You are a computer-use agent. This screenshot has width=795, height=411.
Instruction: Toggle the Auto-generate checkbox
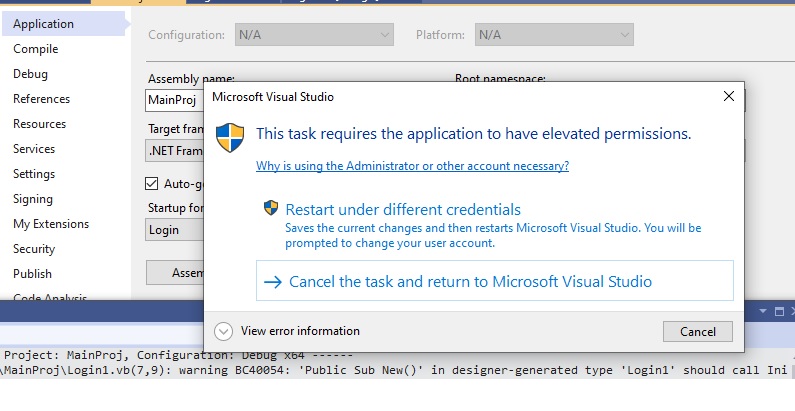tap(152, 184)
